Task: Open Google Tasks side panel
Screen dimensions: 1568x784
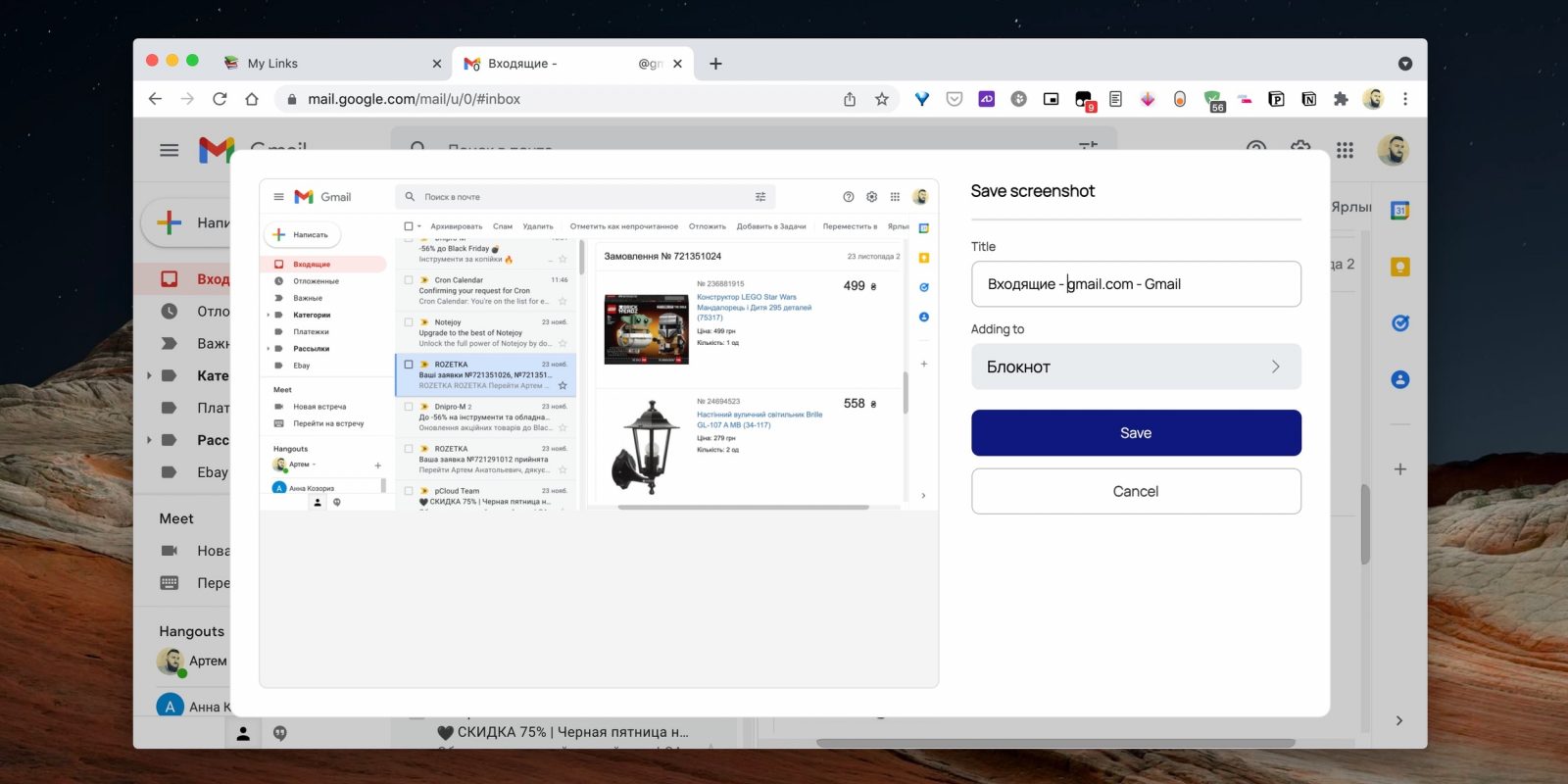Action: (x=1400, y=323)
